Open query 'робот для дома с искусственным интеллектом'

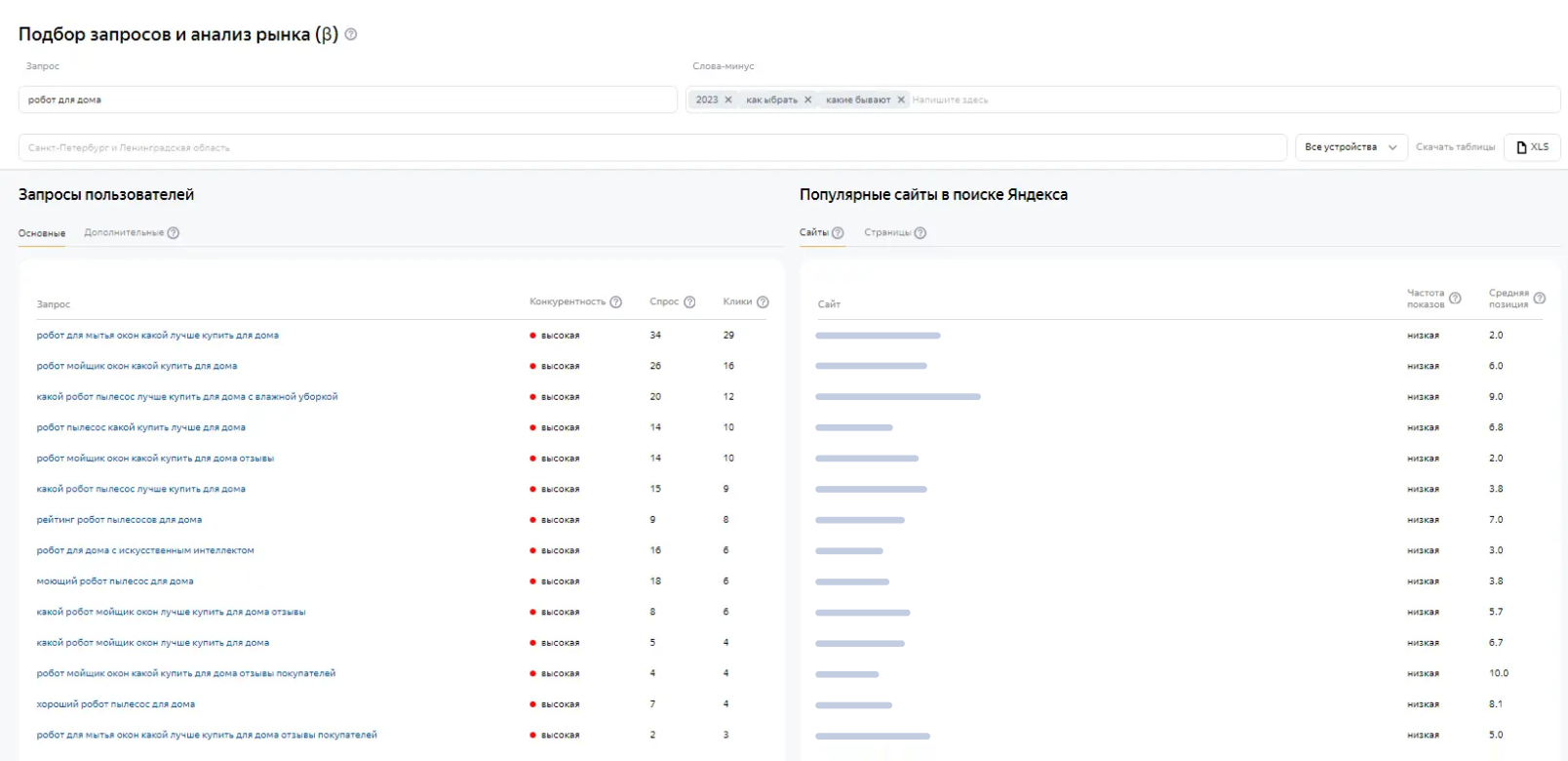click(x=145, y=550)
